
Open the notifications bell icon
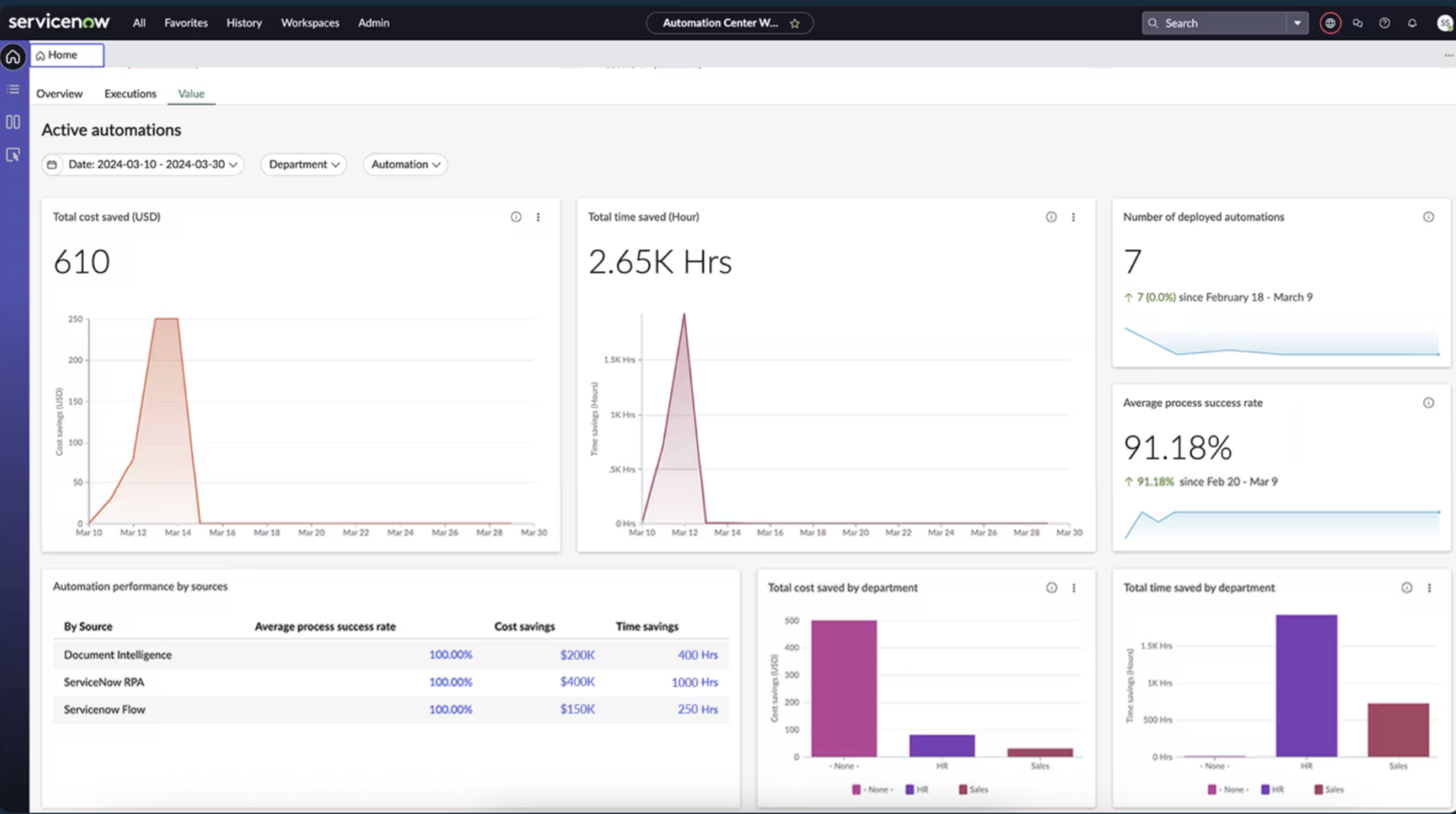pos(1412,23)
